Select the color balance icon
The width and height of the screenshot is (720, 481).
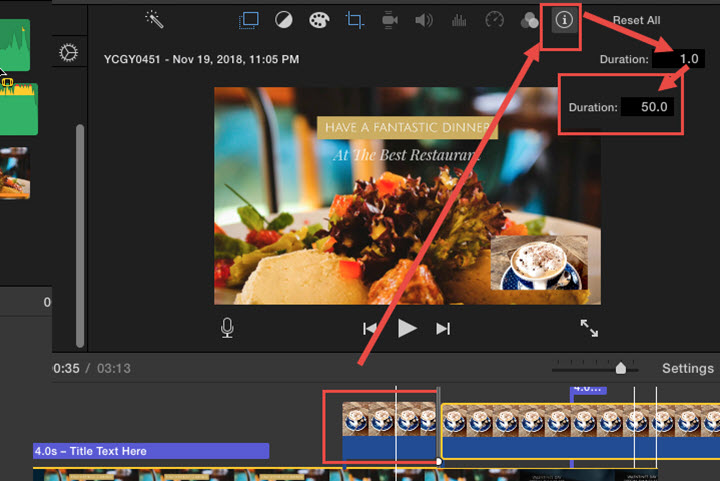pos(284,19)
